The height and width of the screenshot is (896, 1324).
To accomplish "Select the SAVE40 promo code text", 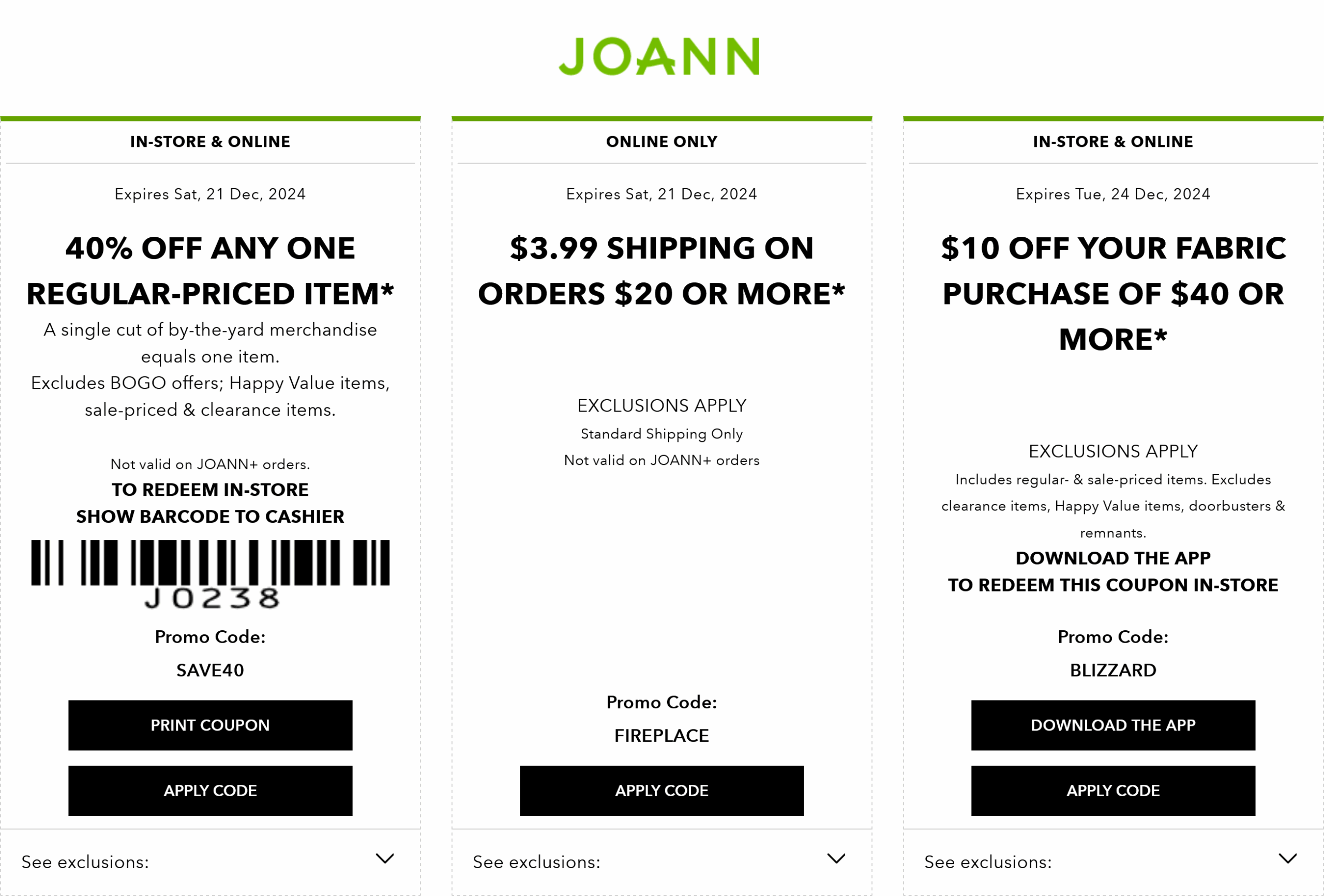I will pos(210,671).
